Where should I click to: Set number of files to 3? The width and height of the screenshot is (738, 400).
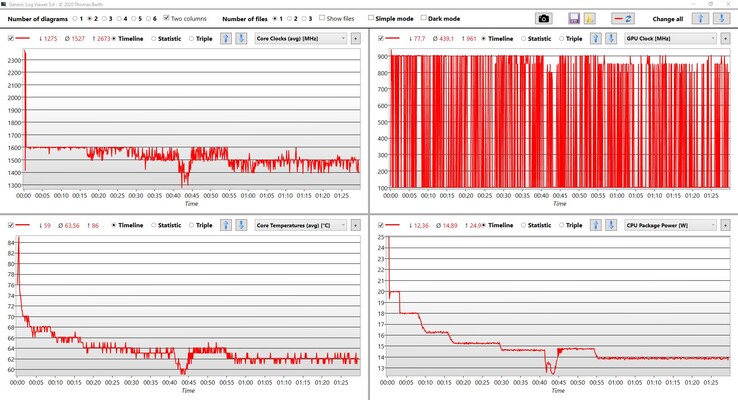point(302,18)
